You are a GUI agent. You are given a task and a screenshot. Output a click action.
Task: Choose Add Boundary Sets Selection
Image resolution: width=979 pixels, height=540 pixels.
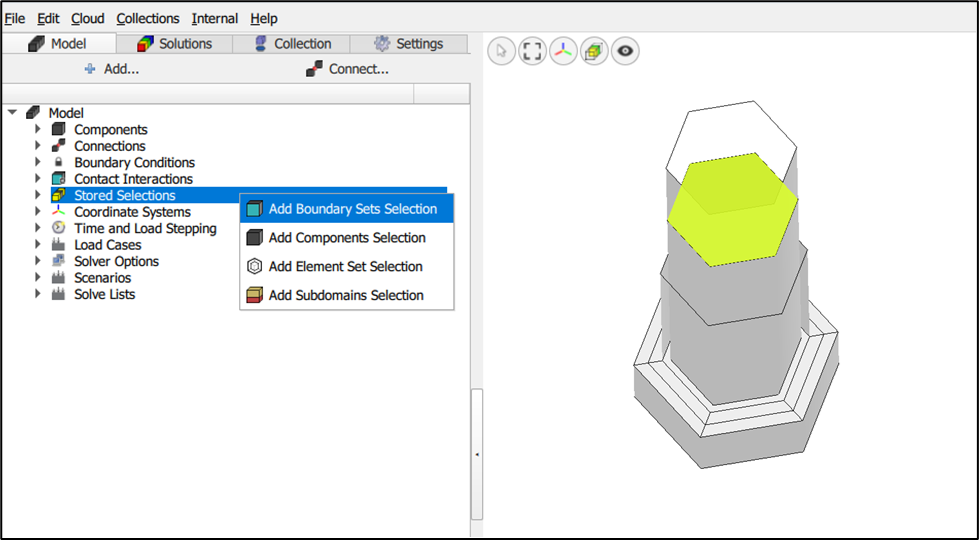[x=347, y=209]
